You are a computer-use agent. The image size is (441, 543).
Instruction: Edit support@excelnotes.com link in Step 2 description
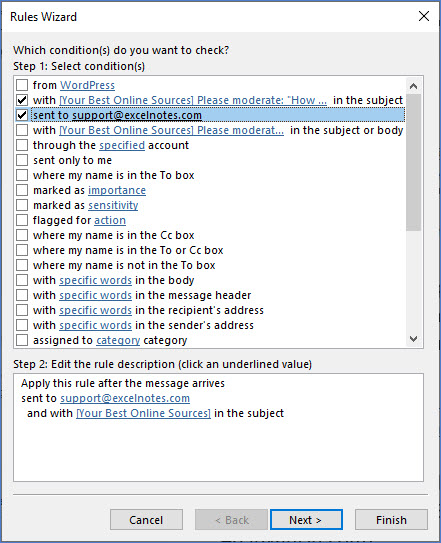click(x=125, y=398)
